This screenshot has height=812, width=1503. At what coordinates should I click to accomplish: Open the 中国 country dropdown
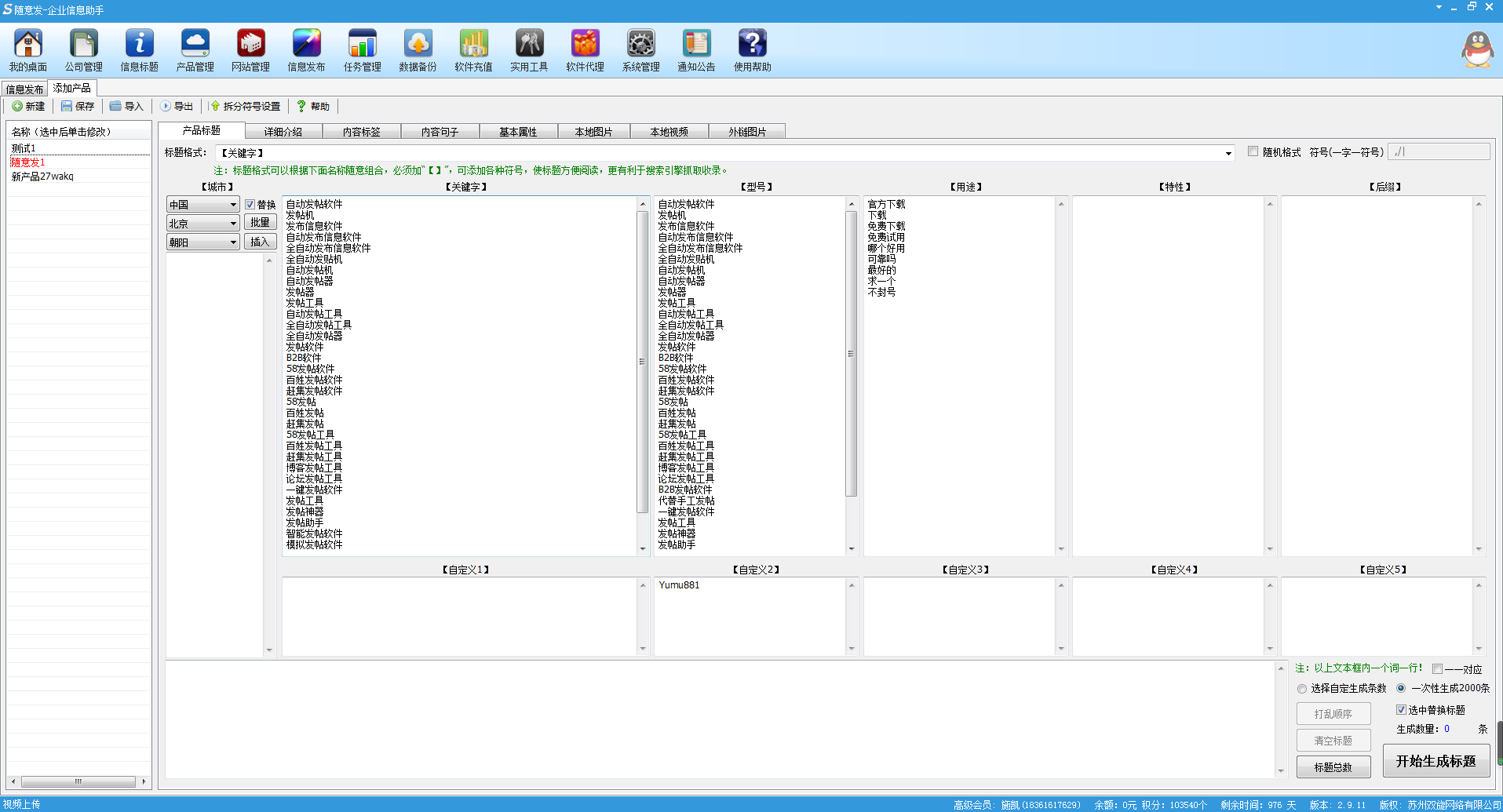pos(202,205)
